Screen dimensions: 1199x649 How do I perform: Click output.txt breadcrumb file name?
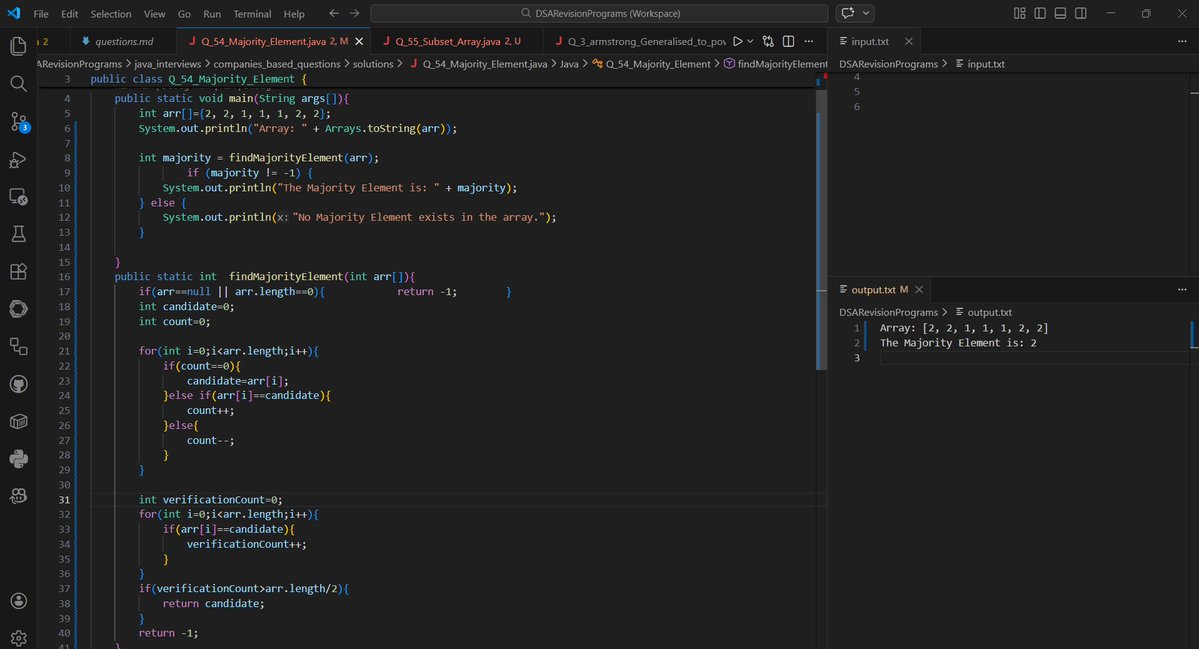point(989,313)
